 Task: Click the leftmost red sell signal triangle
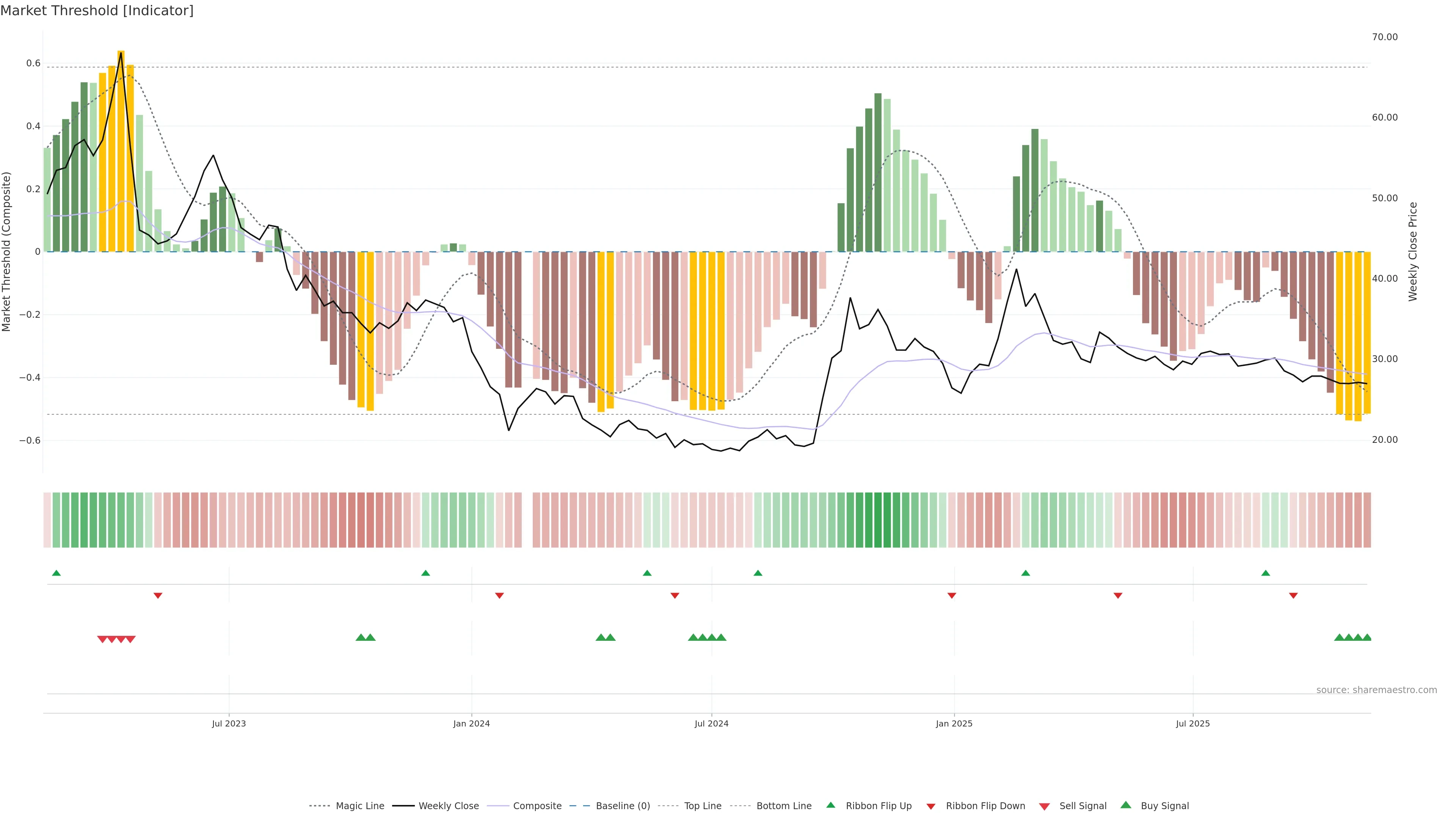click(x=102, y=639)
